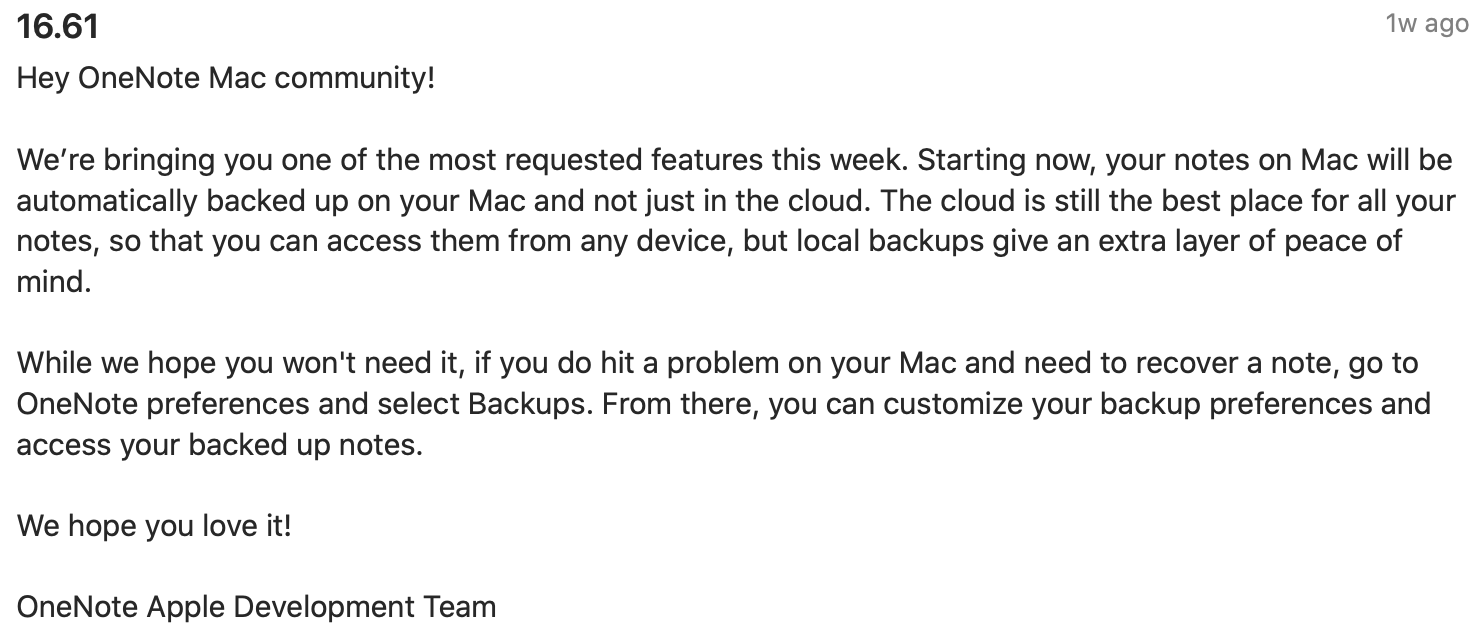Click the phrase 'extra layer of peace'

[1200, 242]
